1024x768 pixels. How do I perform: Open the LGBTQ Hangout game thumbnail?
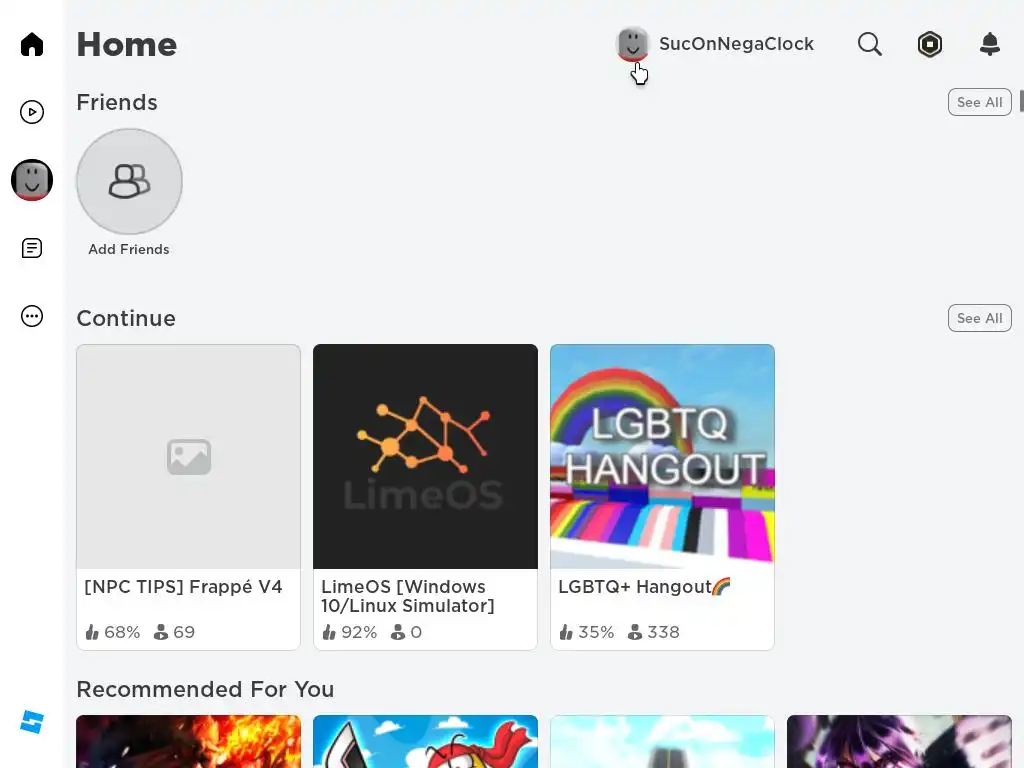point(662,456)
